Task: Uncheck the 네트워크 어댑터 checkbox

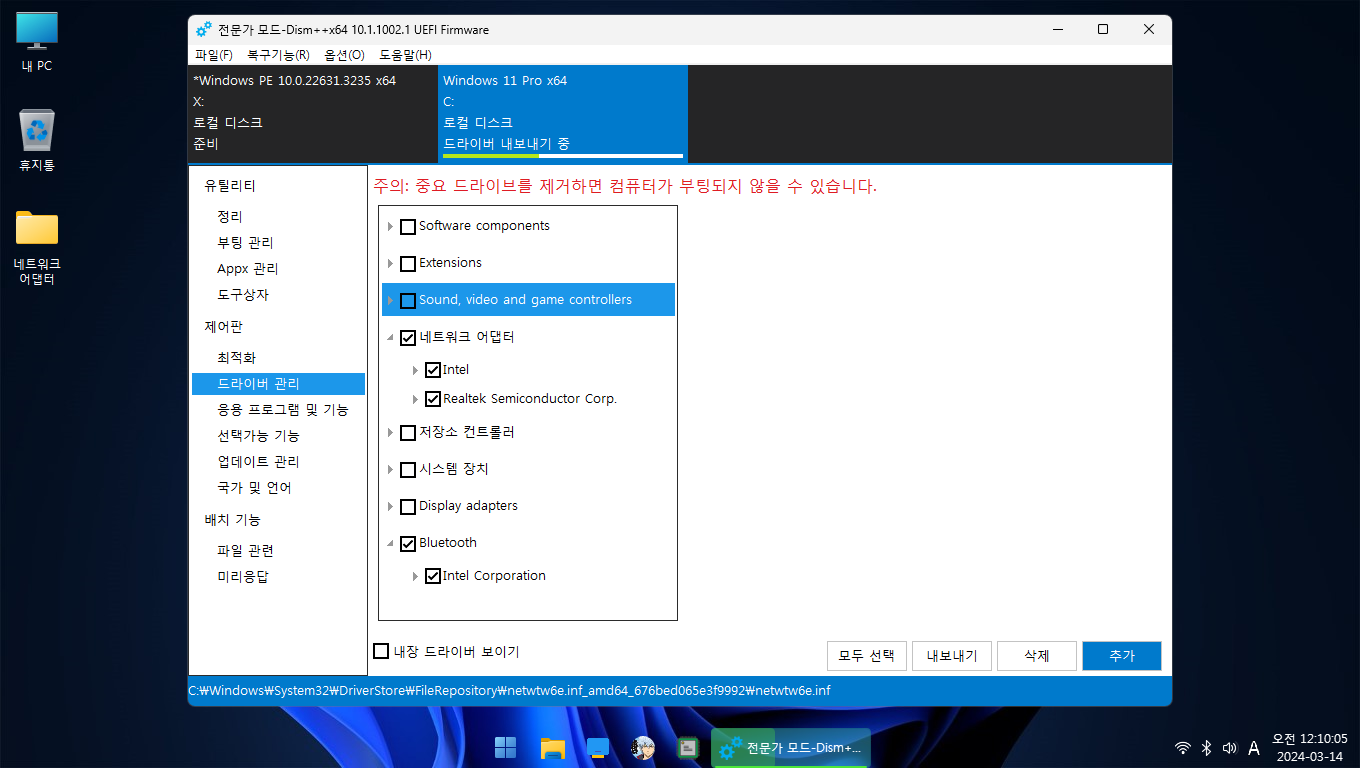Action: [408, 338]
